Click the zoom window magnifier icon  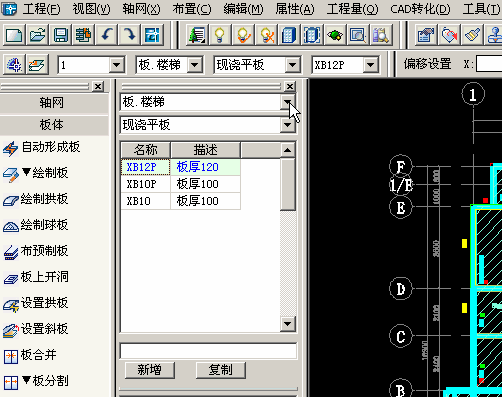[358, 35]
